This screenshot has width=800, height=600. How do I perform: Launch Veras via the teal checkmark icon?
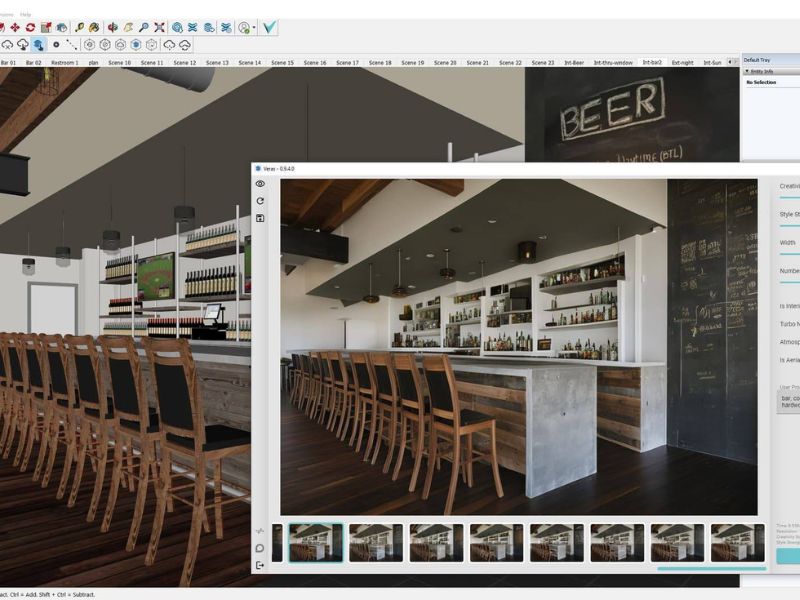[269, 27]
